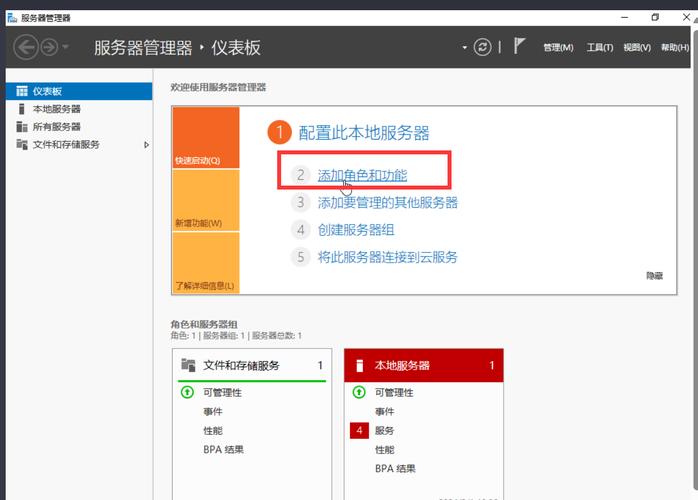Click 性能 in 本地服务器 tile
698x500 pixels.
click(385, 450)
